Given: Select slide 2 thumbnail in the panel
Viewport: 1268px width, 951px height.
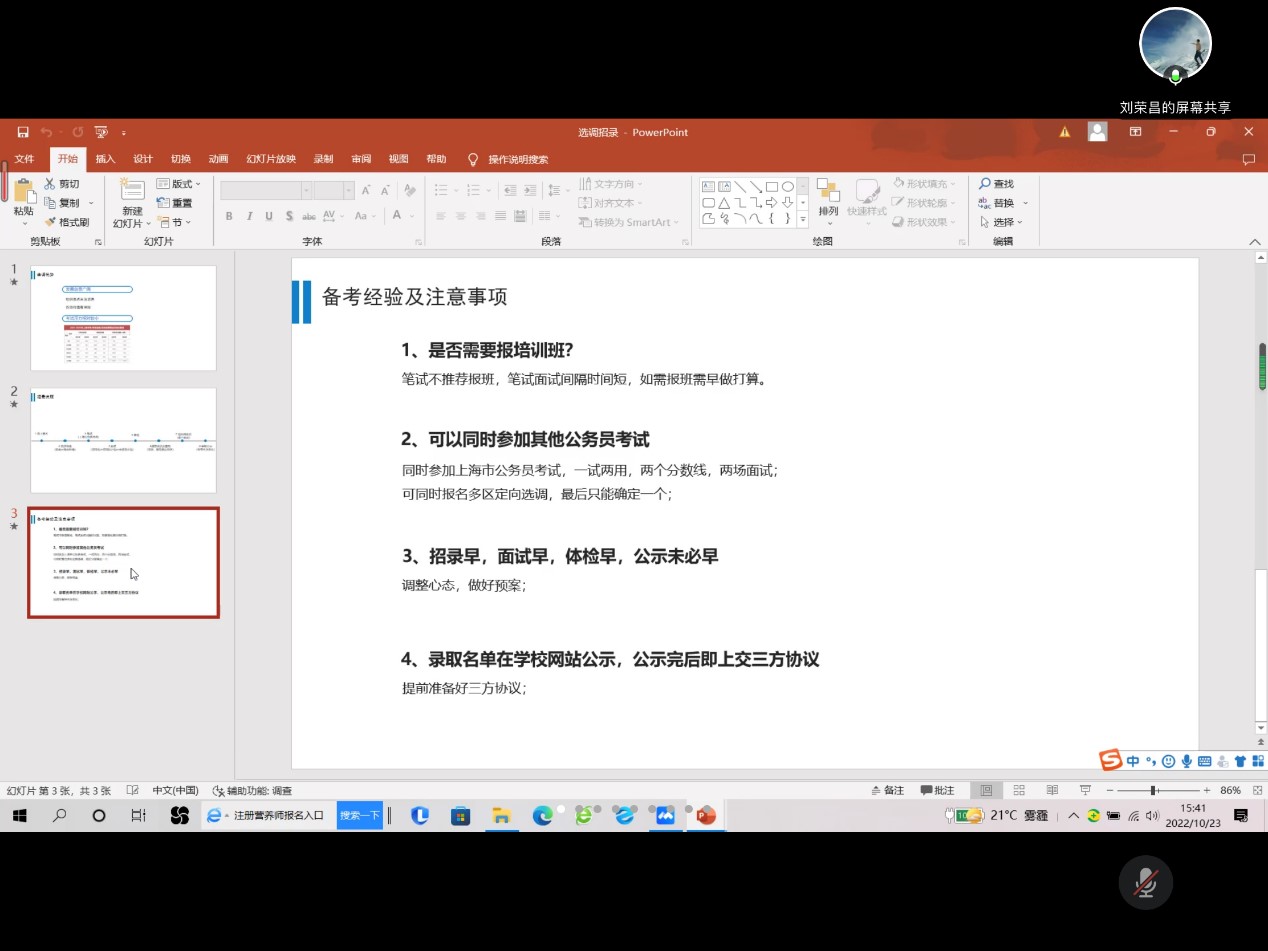Looking at the screenshot, I should pos(123,440).
